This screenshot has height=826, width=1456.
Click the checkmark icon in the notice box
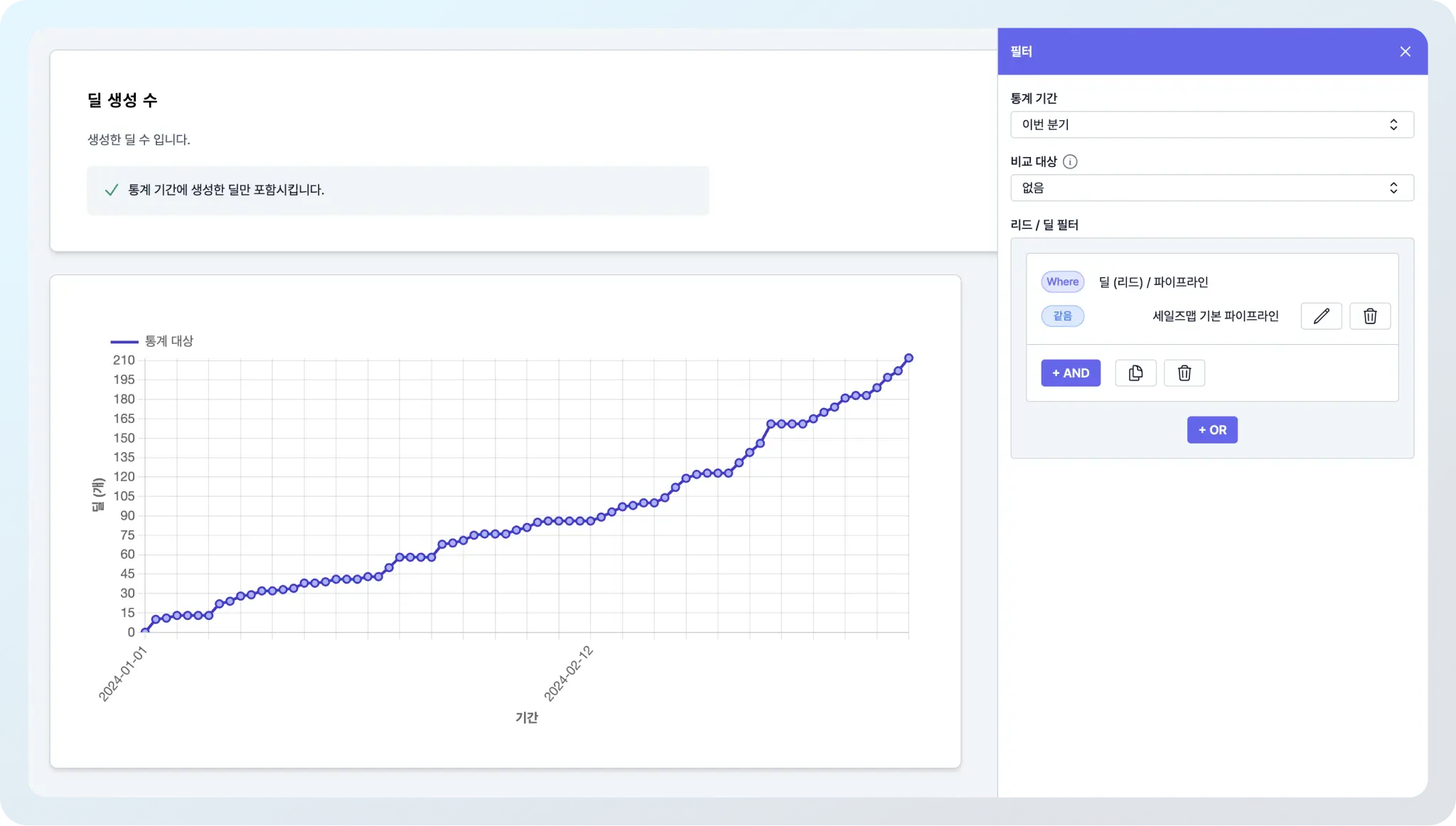[x=112, y=190]
